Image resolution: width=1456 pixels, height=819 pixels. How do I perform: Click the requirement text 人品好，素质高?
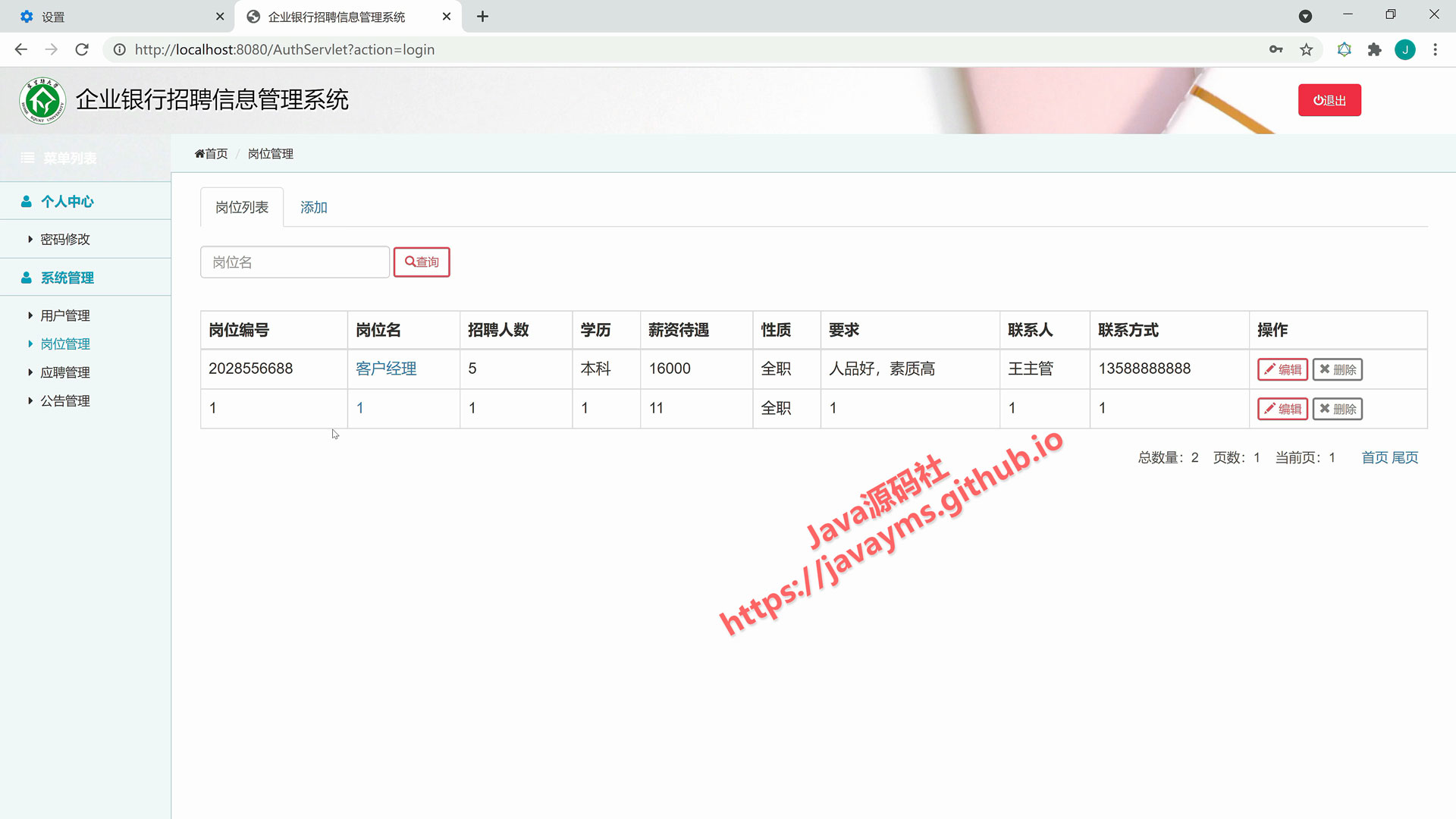coord(882,369)
